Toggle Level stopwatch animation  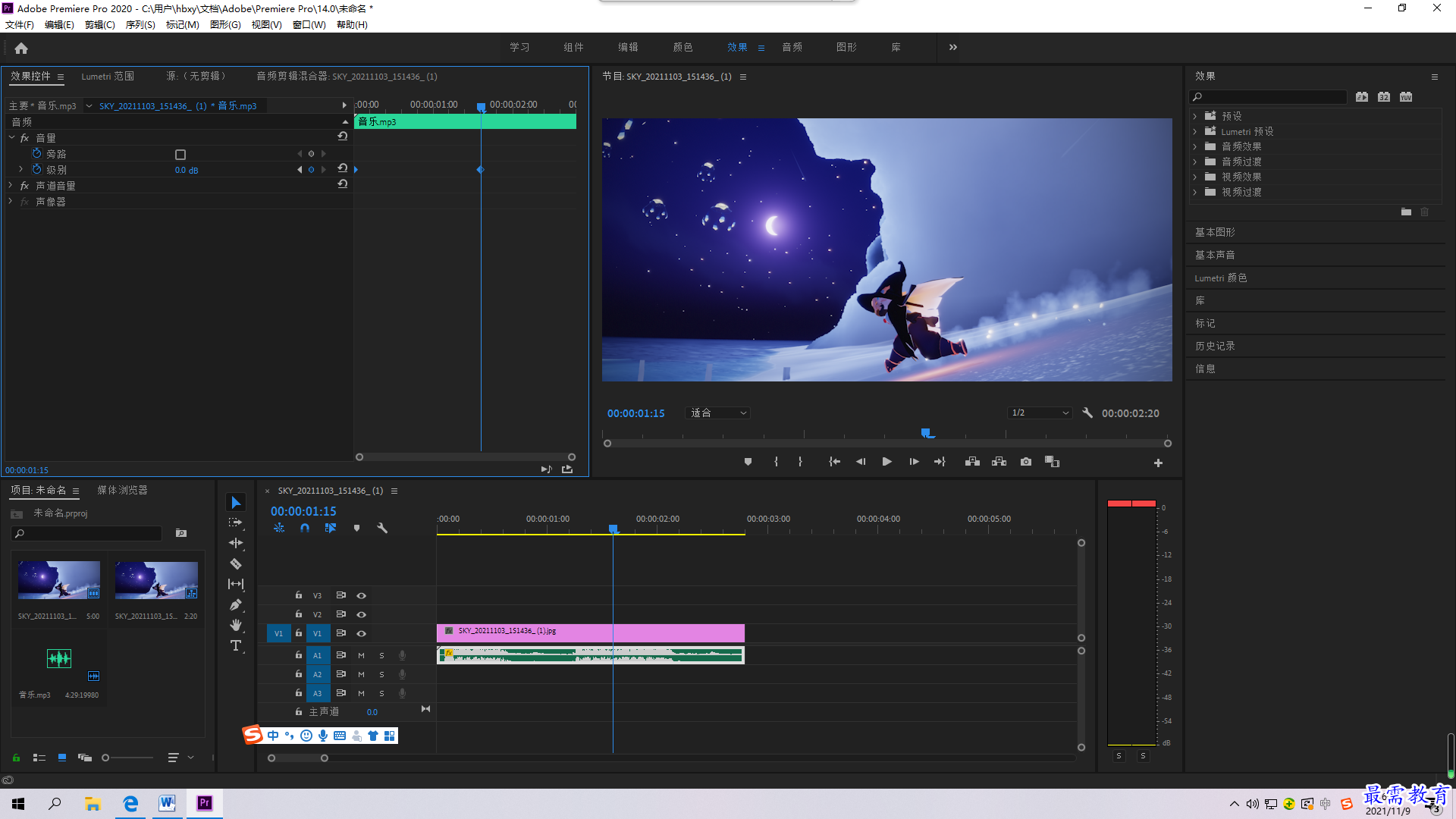pyautogui.click(x=36, y=169)
